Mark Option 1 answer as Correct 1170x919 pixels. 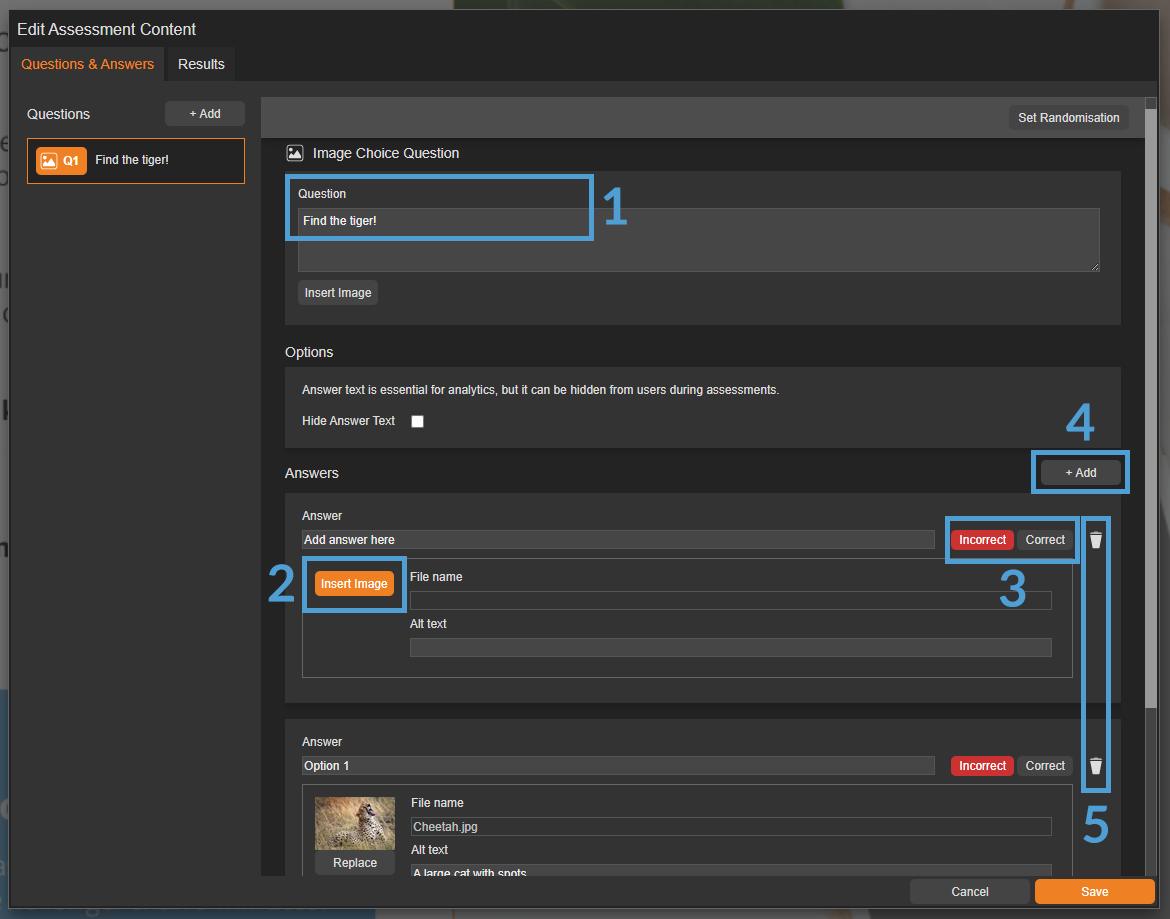pyautogui.click(x=1045, y=766)
